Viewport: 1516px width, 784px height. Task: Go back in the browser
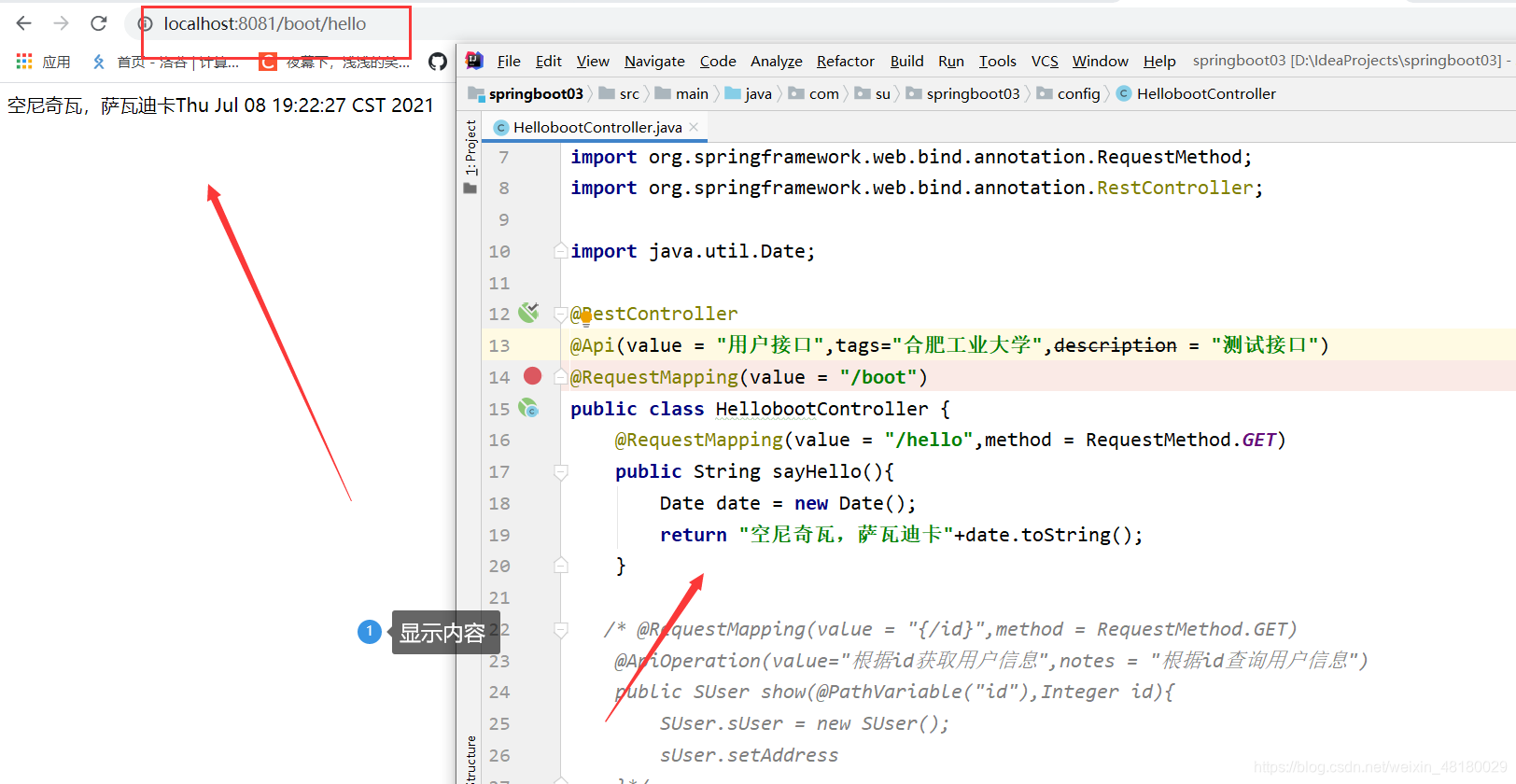24,23
